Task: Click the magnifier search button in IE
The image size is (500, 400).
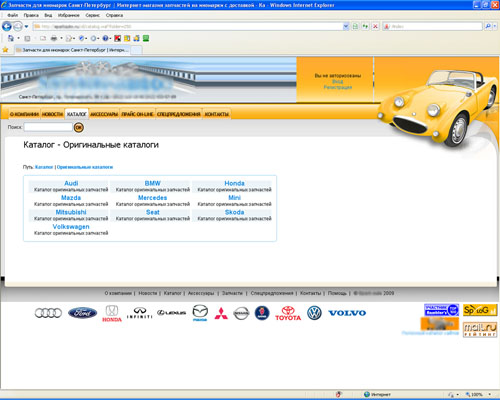Action: [x=488, y=26]
